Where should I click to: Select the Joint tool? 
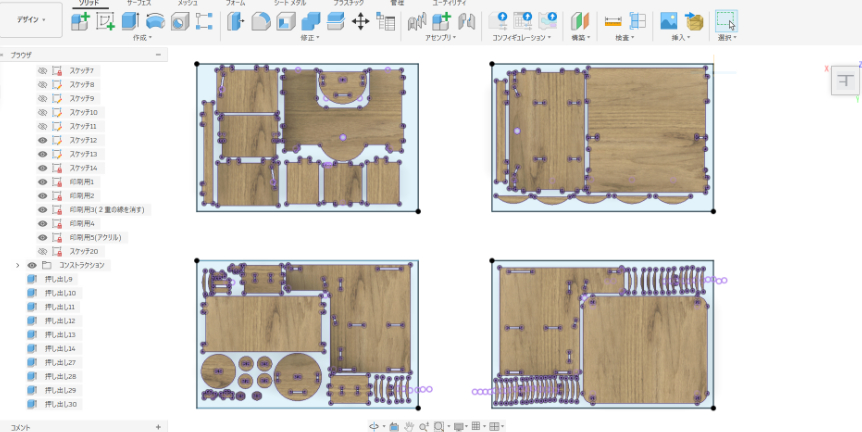click(466, 21)
